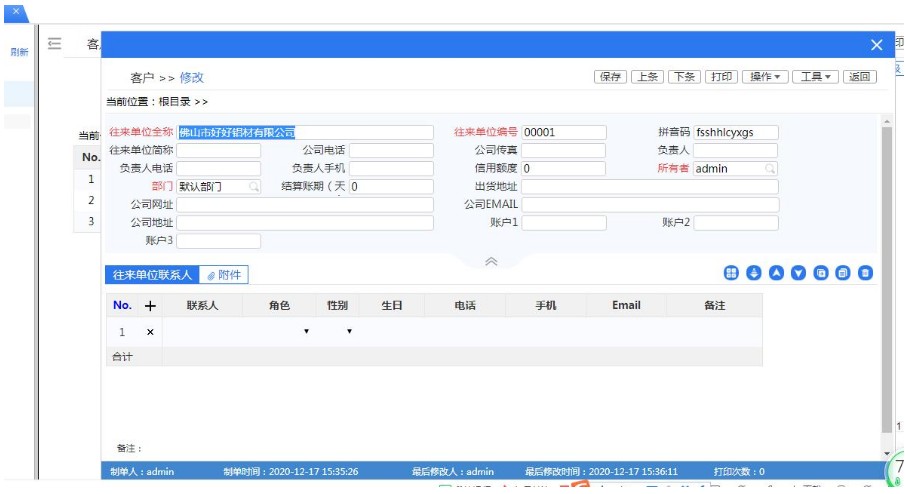Expand the 角色 dropdown in row 1
Screen dimensions: 905x494
coord(306,332)
